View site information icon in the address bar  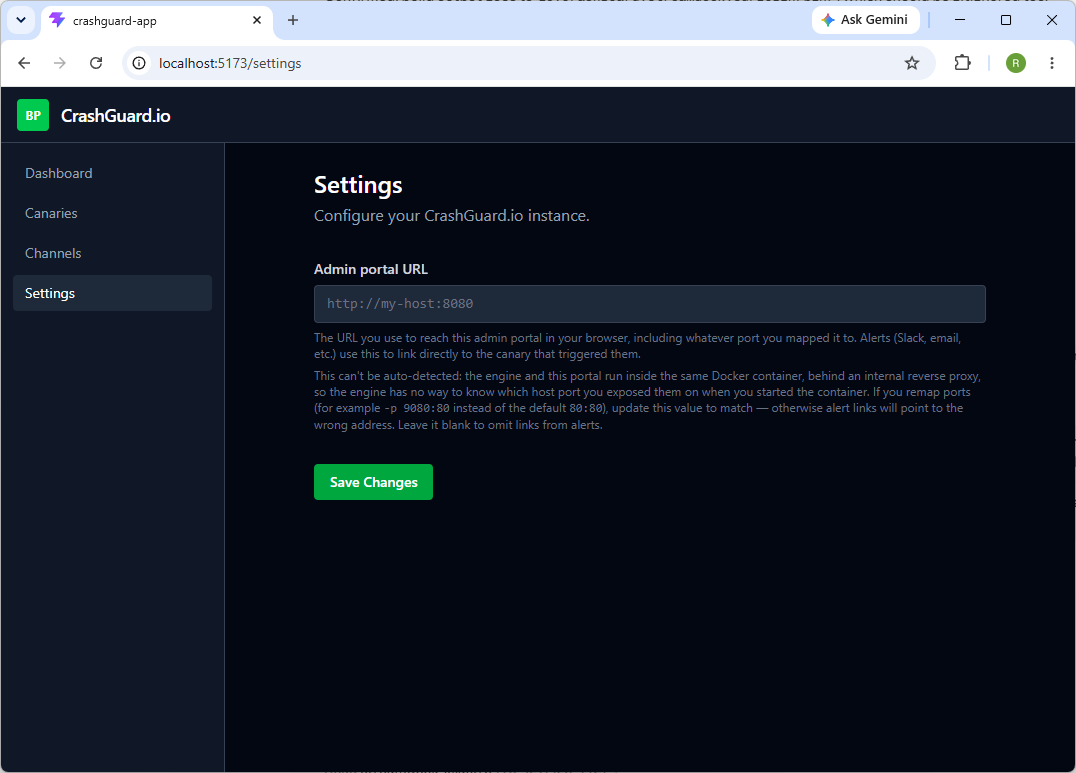point(139,63)
